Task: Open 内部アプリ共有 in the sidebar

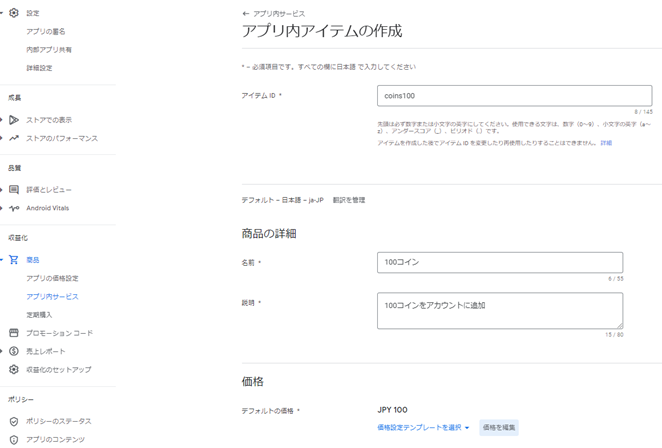Action: tap(49, 50)
